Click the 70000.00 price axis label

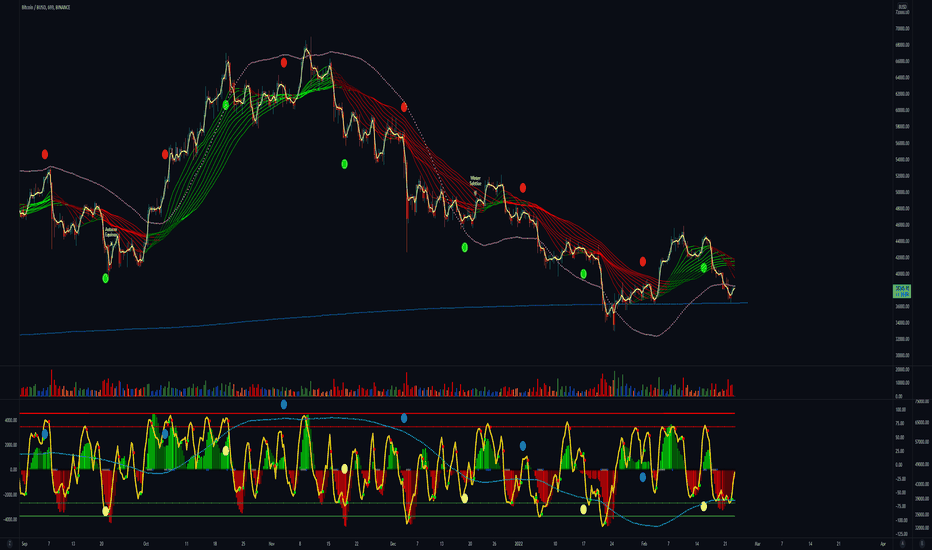(x=902, y=29)
